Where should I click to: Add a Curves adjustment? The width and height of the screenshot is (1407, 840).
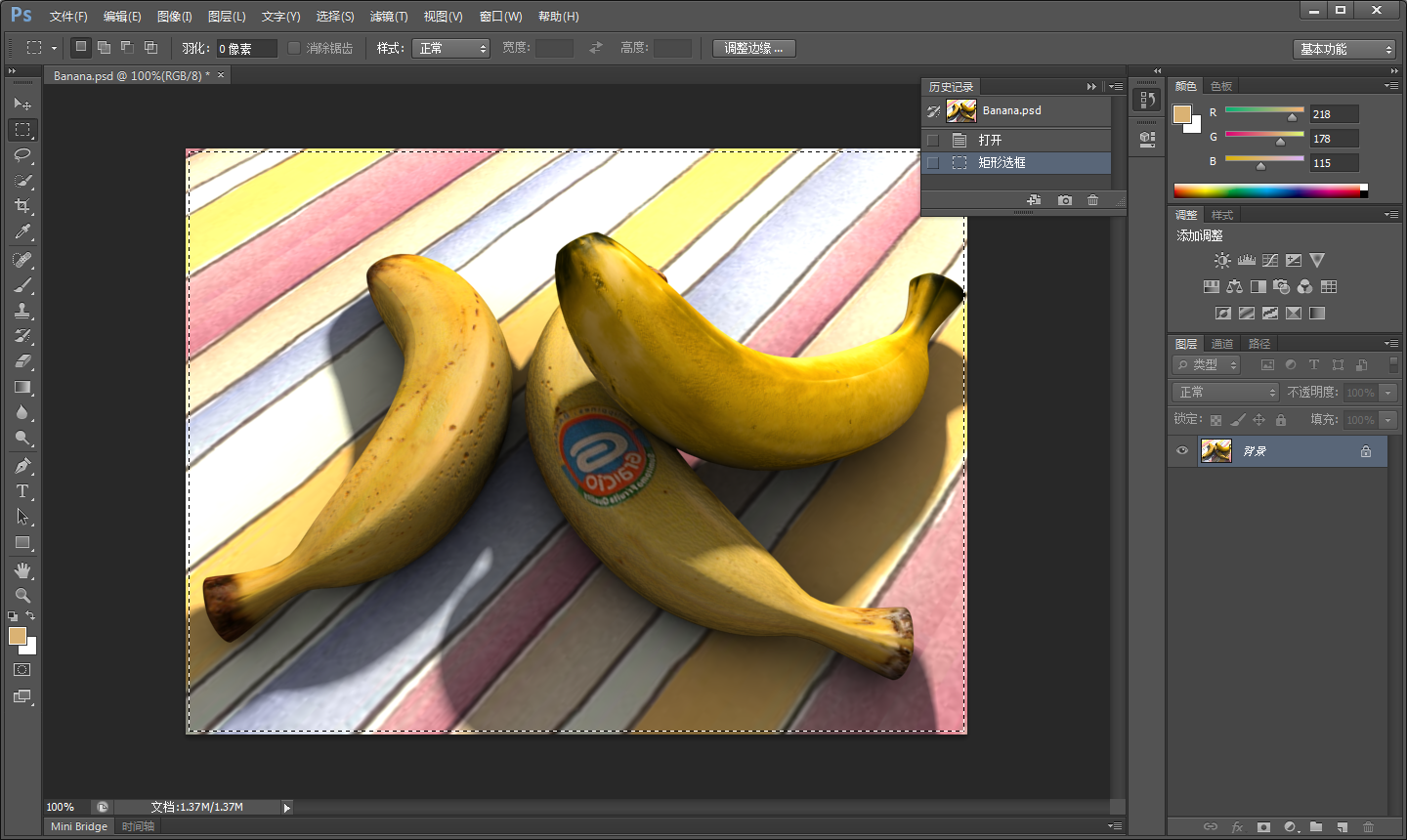1269,261
